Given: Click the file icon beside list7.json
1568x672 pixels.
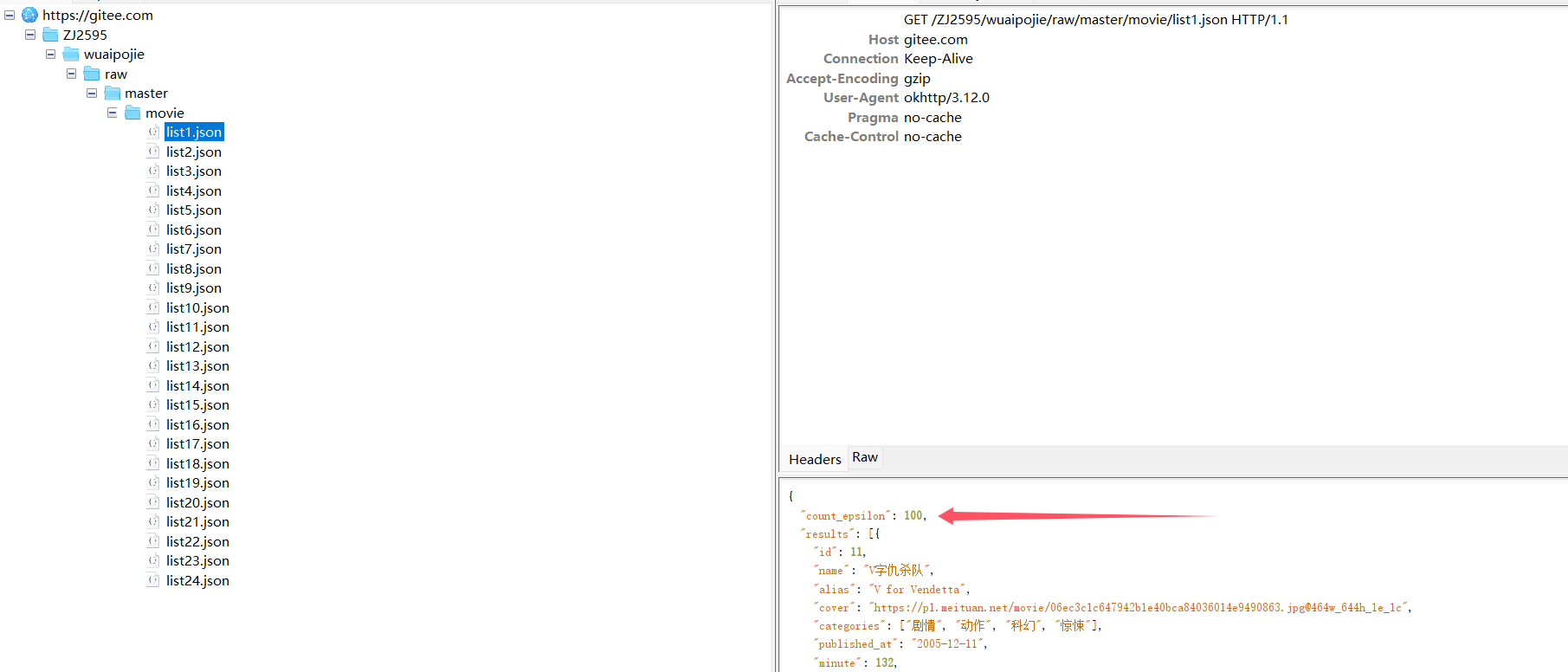Looking at the screenshot, I should [153, 249].
